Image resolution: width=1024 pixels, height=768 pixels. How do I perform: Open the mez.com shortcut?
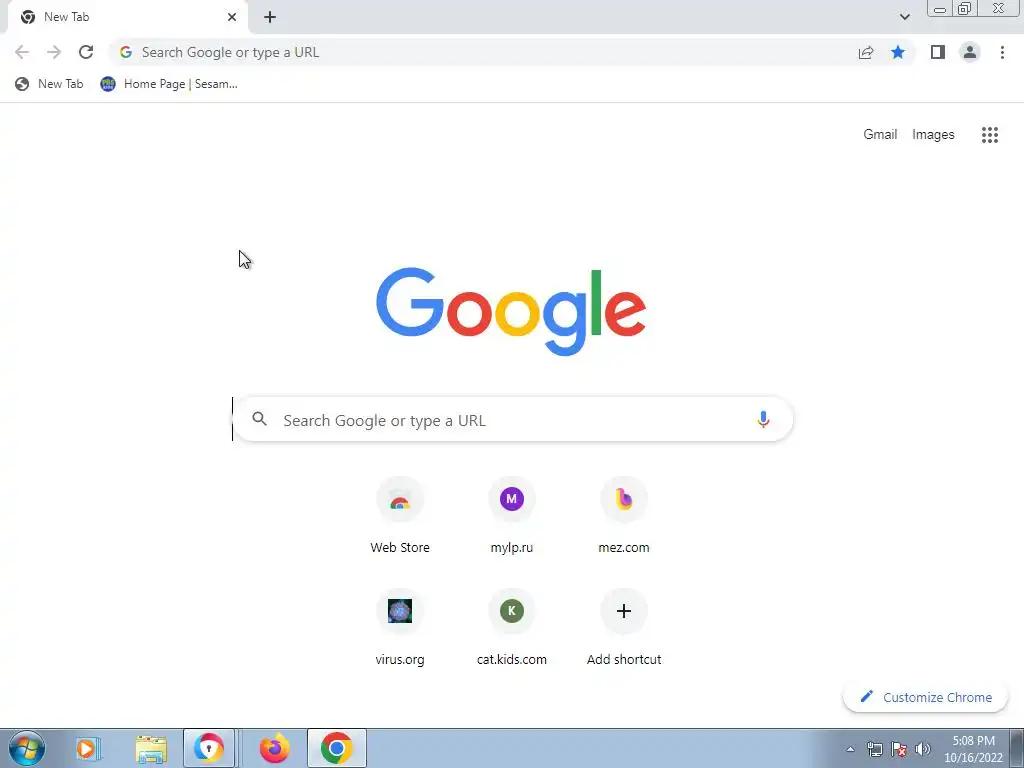click(624, 516)
